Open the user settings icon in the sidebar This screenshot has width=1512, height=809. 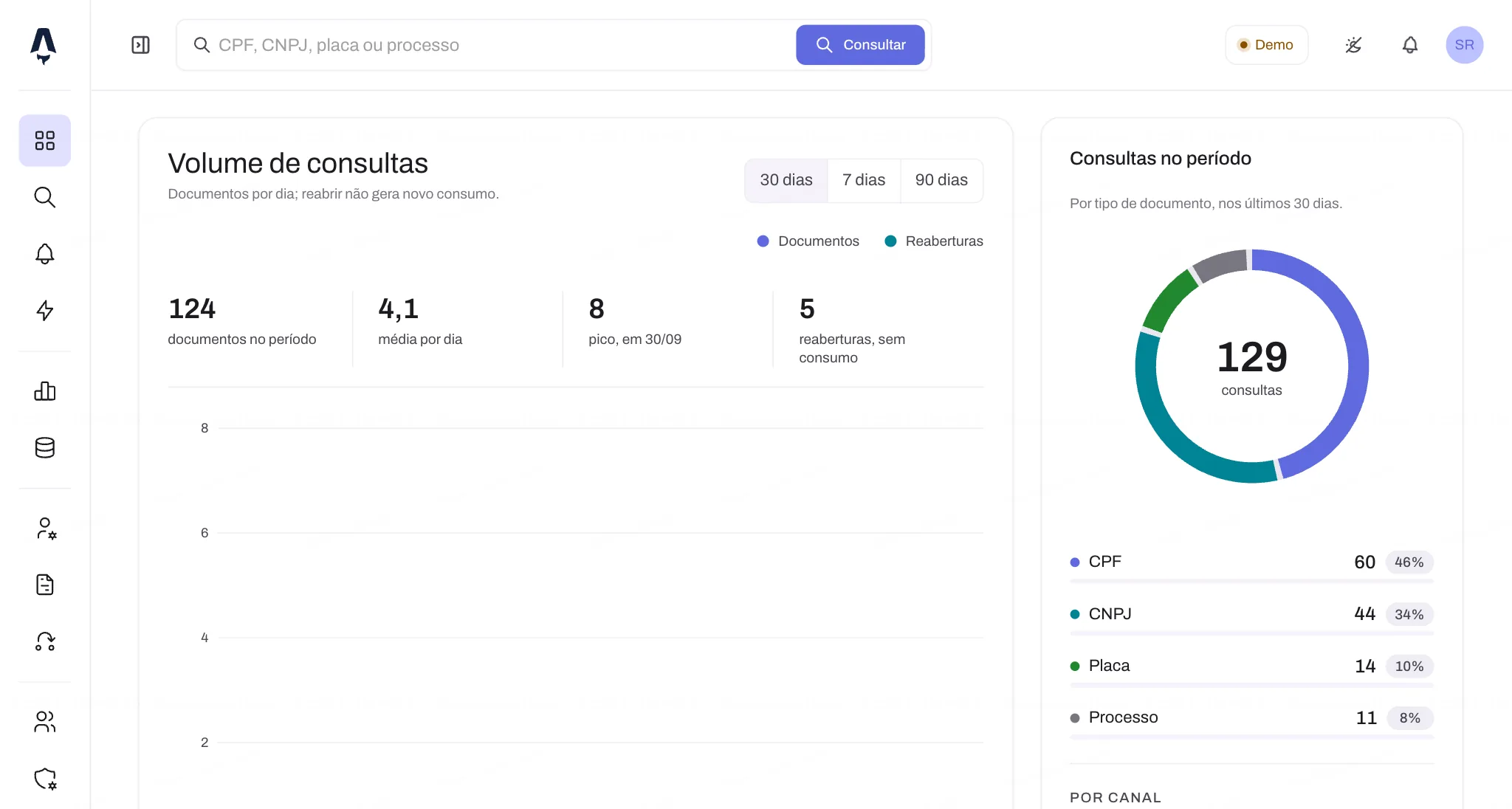(x=45, y=529)
